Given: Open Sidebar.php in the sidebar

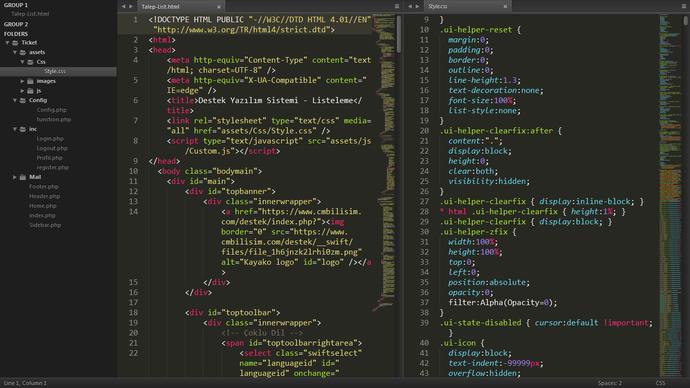Looking at the screenshot, I should click(45, 225).
